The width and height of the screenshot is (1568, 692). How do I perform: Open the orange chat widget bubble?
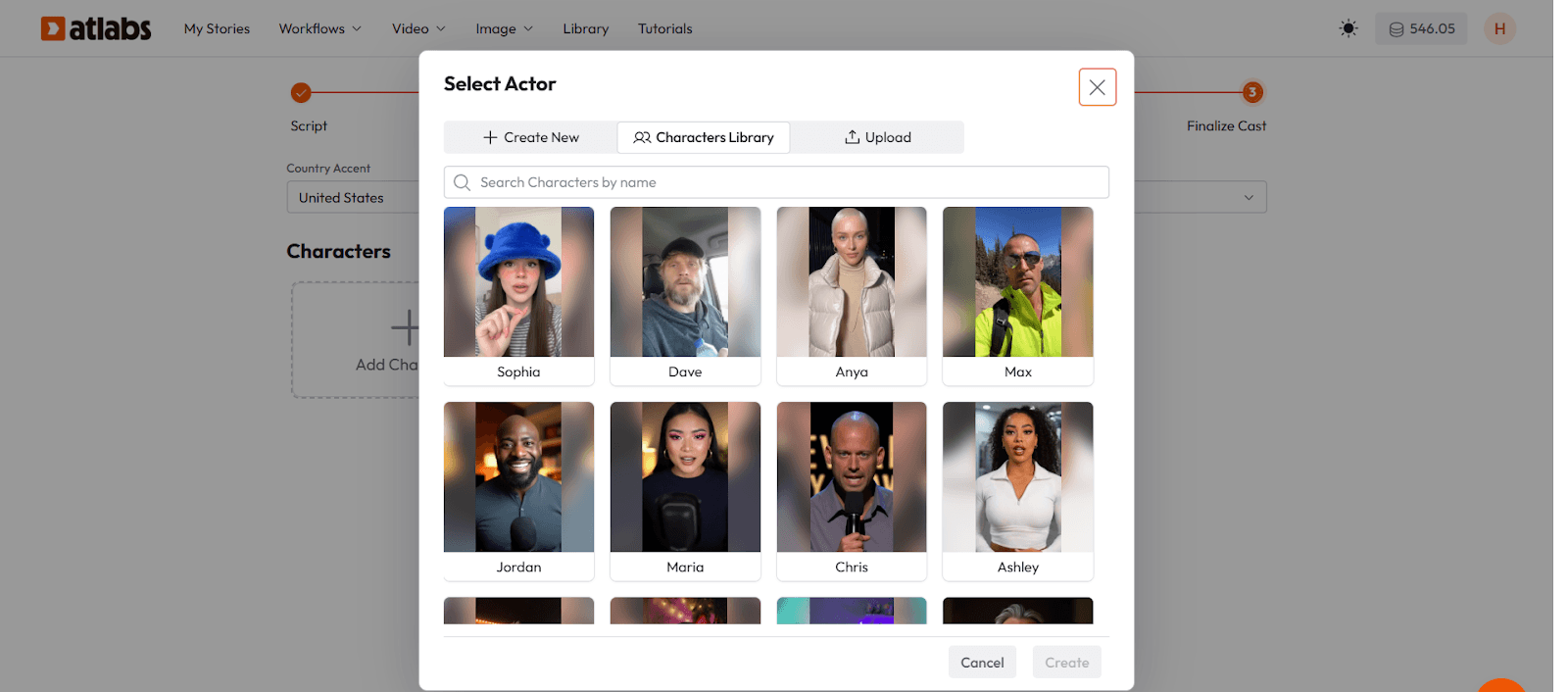(x=1501, y=685)
